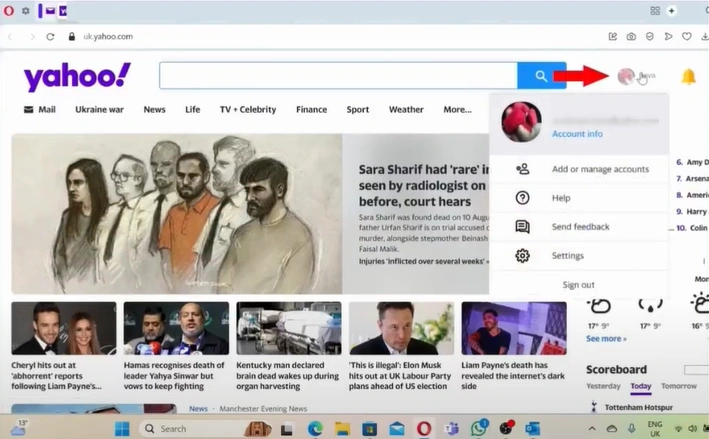Open Sara Sharif headline article
709x439 pixels.
pos(423,185)
